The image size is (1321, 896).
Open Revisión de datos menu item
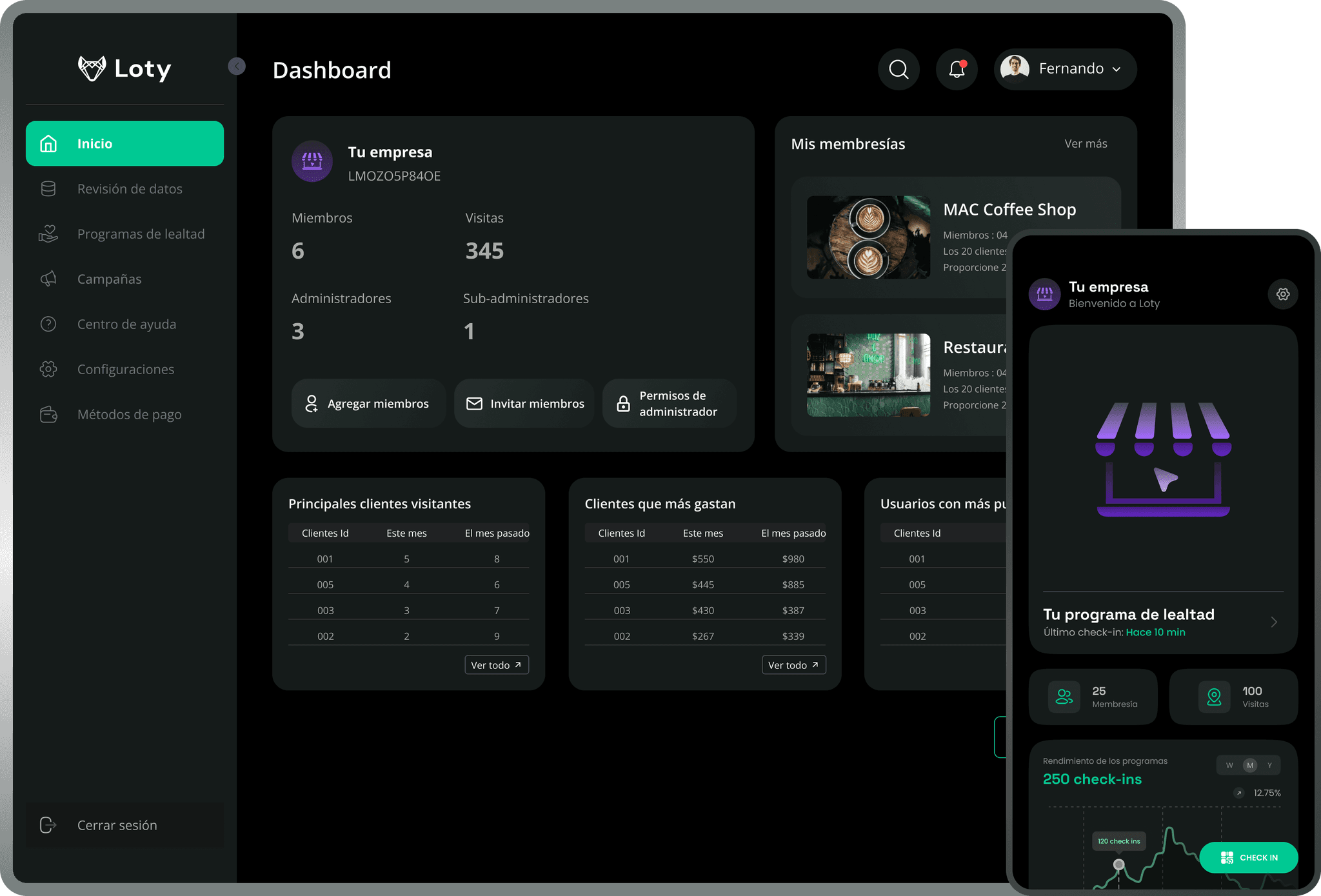coord(124,188)
